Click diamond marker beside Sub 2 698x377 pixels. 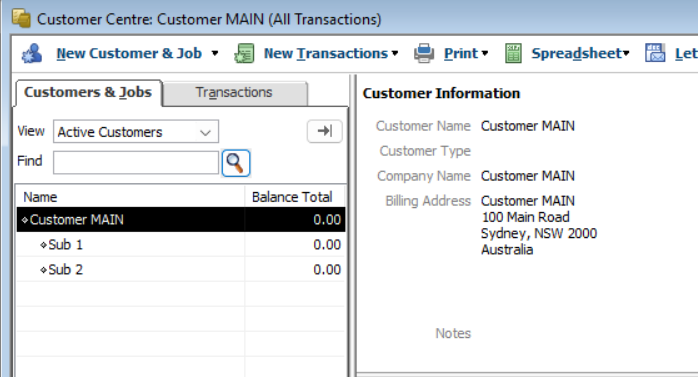pyautogui.click(x=43, y=270)
